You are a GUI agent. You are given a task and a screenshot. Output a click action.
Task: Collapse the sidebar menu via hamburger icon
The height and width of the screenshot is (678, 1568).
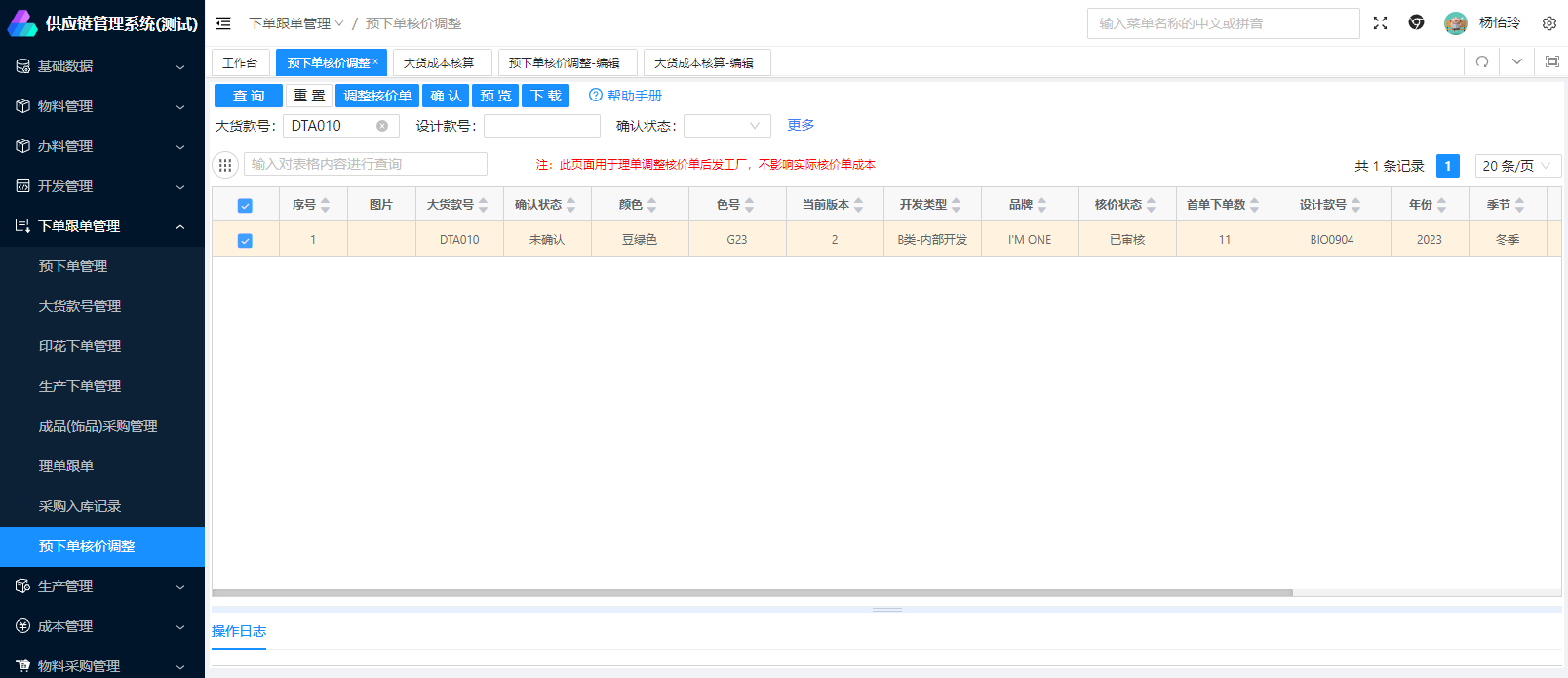tap(223, 23)
